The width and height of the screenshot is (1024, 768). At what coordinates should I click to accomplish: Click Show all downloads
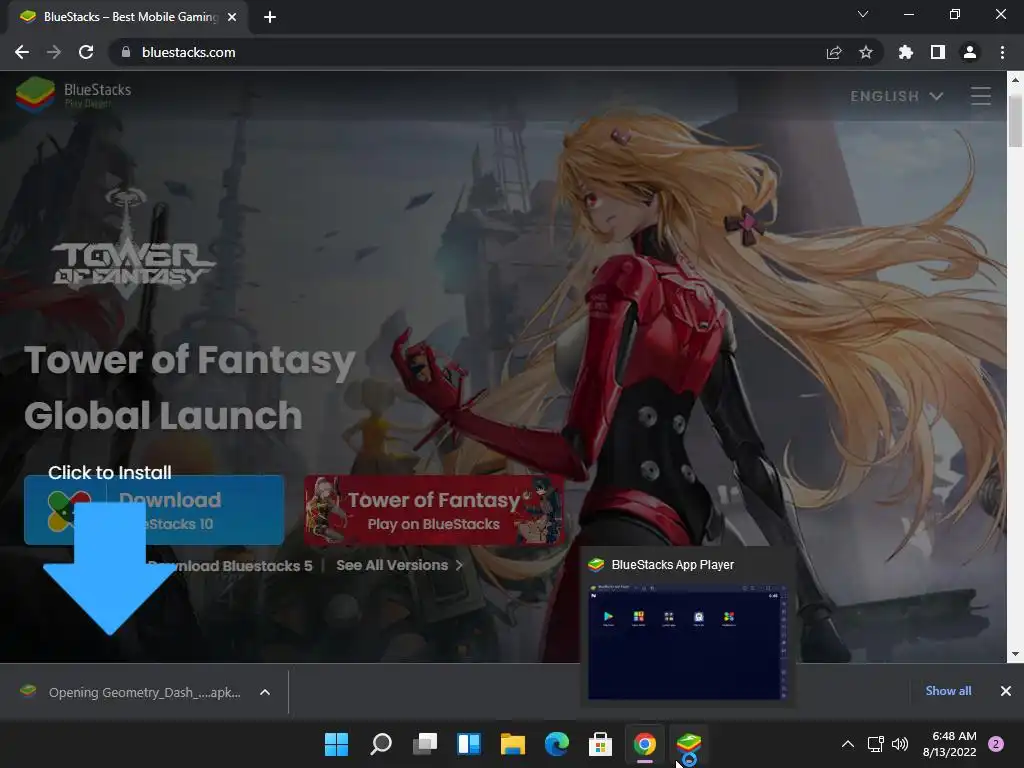point(948,691)
